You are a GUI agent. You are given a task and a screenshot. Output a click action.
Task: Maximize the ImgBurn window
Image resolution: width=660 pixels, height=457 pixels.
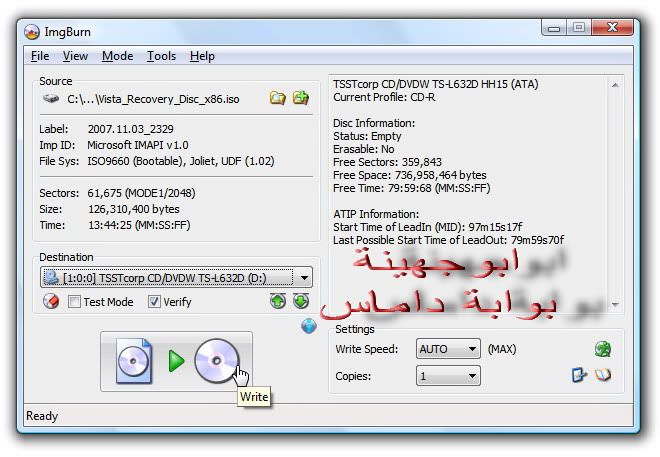tap(578, 28)
